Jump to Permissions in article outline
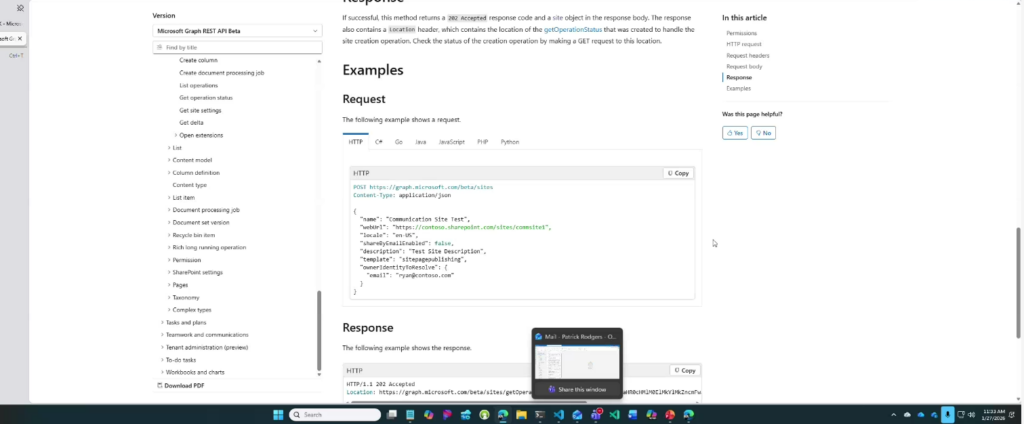Viewport: 1024px width, 424px height. [741, 33]
